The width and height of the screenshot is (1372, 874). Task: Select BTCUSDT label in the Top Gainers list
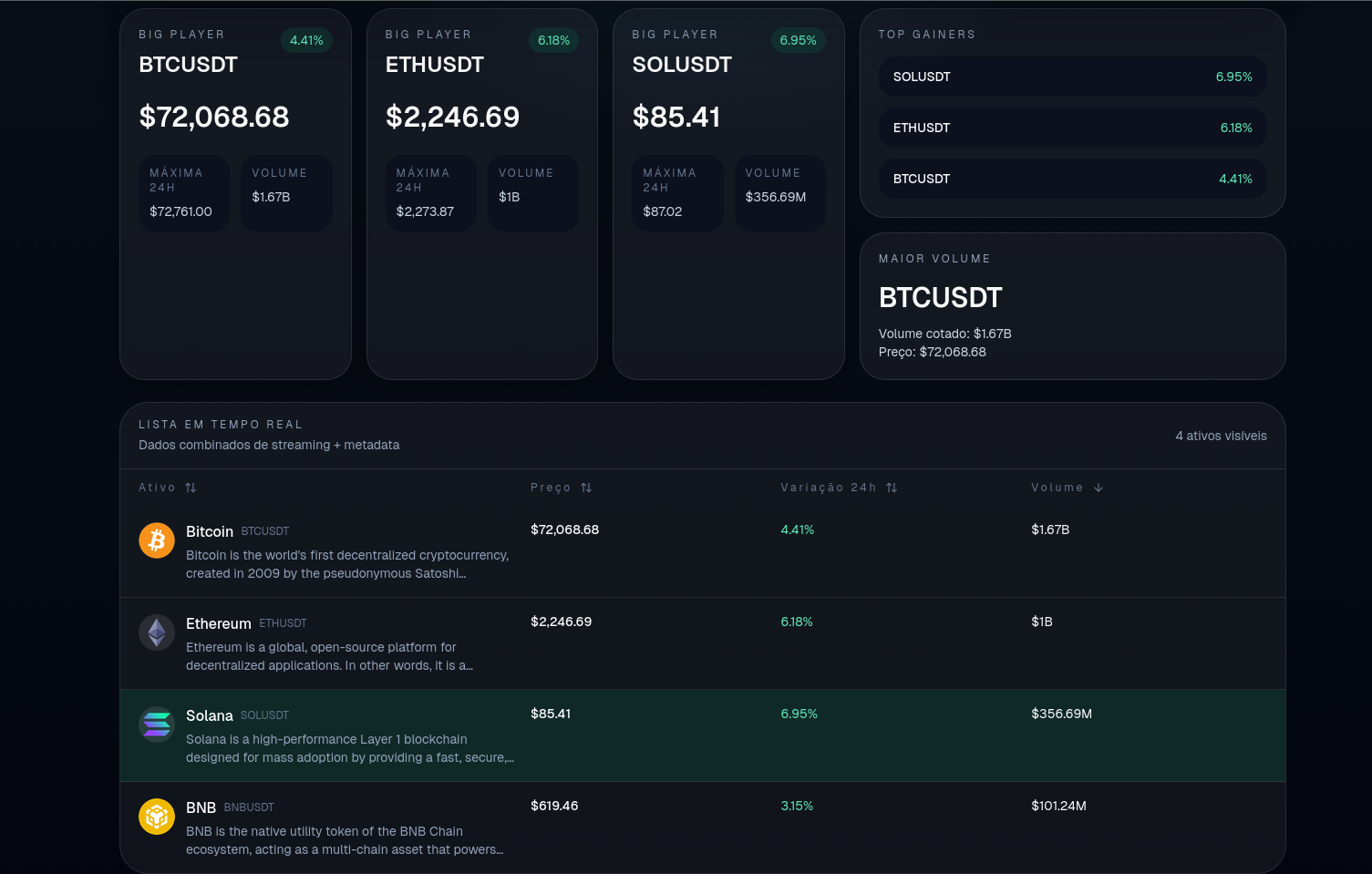922,179
